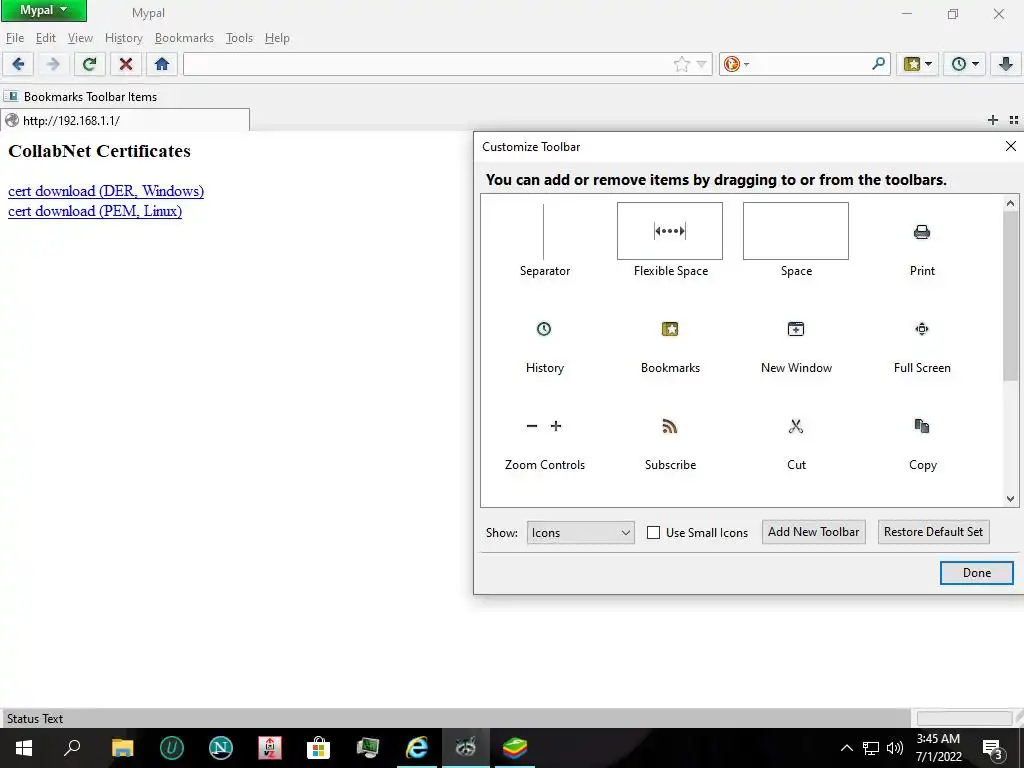
Task: Open the search engine selector dropdown
Action: point(736,64)
